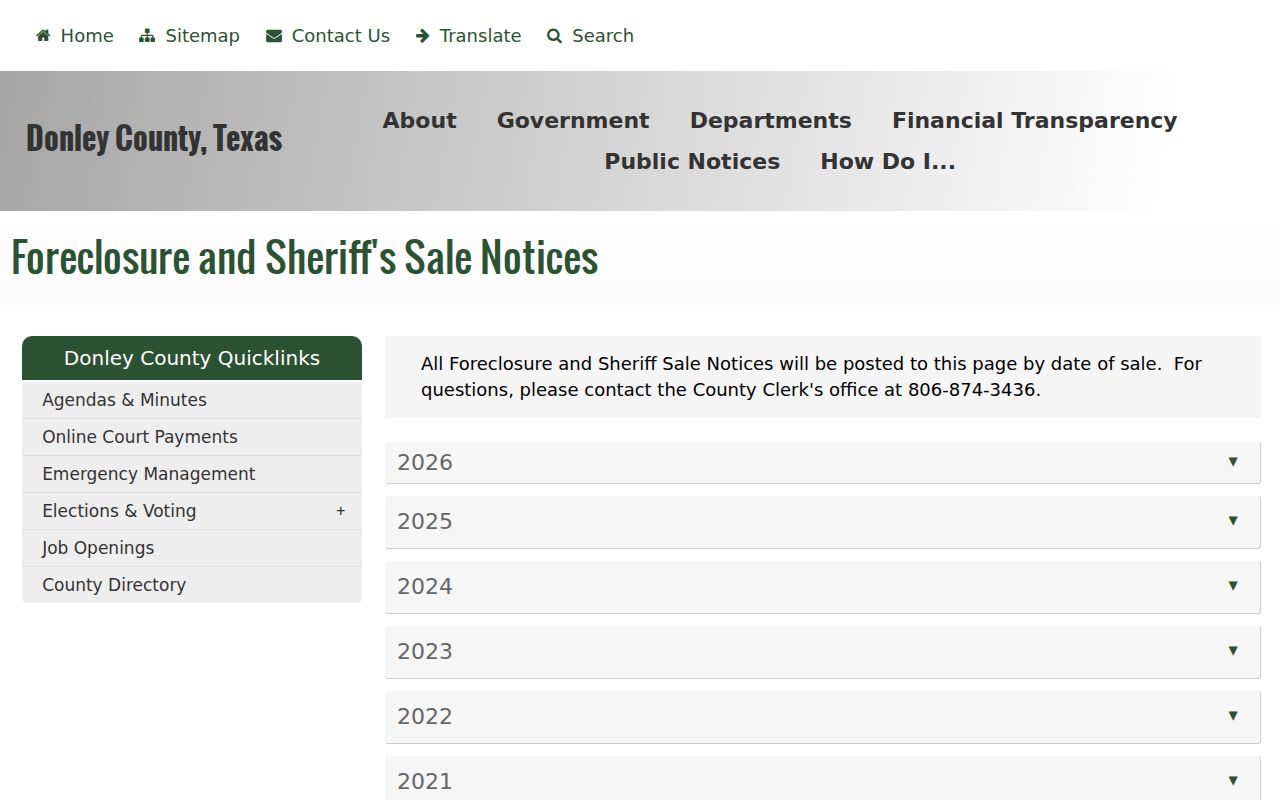Viewport: 1280px width, 800px height.
Task: Go to Donley County, Texas site title
Action: tap(154, 138)
